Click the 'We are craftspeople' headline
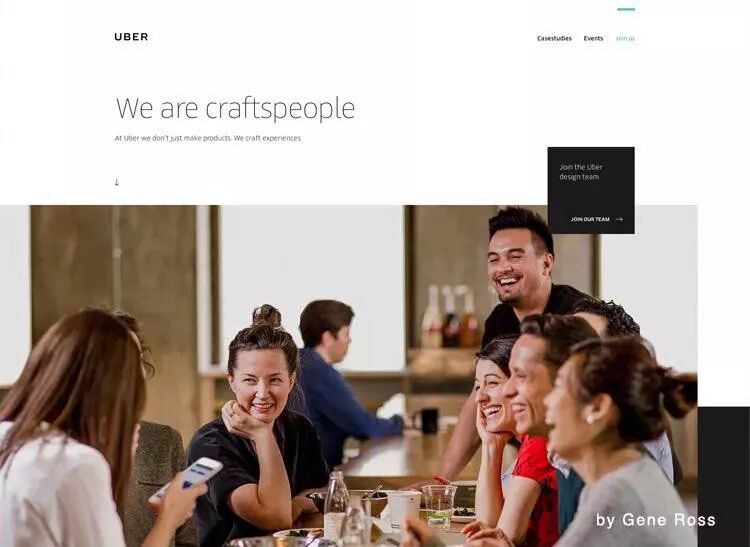Viewport: 750px width, 547px height. (x=235, y=108)
